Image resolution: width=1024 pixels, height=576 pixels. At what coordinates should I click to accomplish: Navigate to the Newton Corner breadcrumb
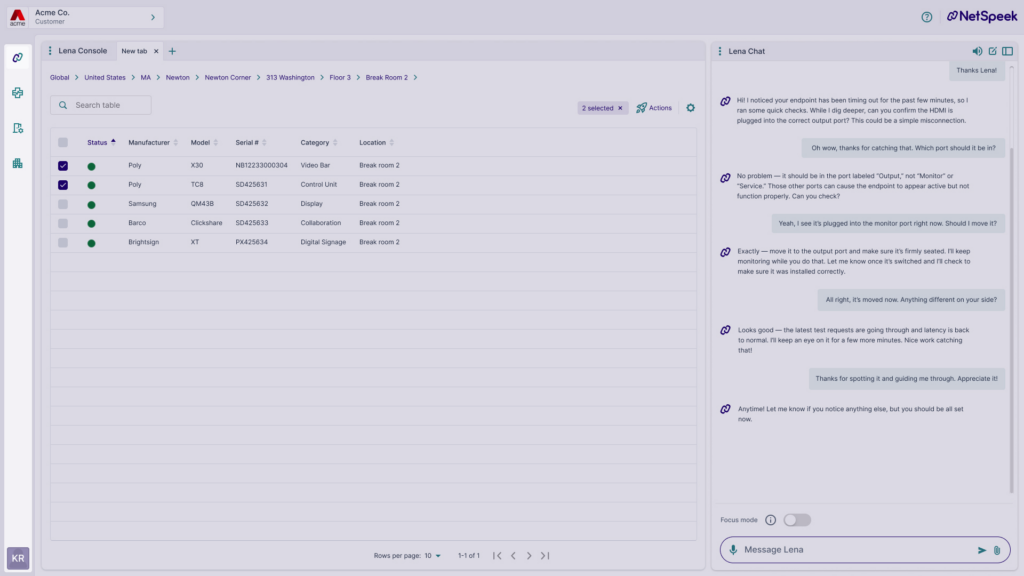pos(228,77)
